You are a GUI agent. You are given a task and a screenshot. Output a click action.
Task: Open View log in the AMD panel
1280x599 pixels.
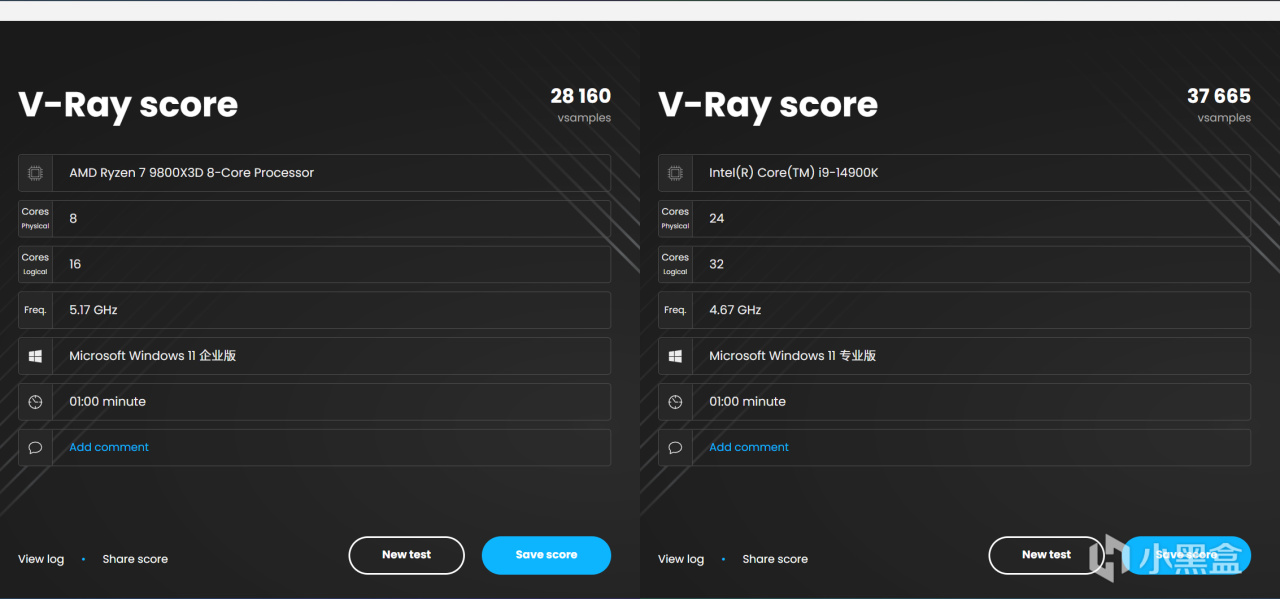coord(41,559)
